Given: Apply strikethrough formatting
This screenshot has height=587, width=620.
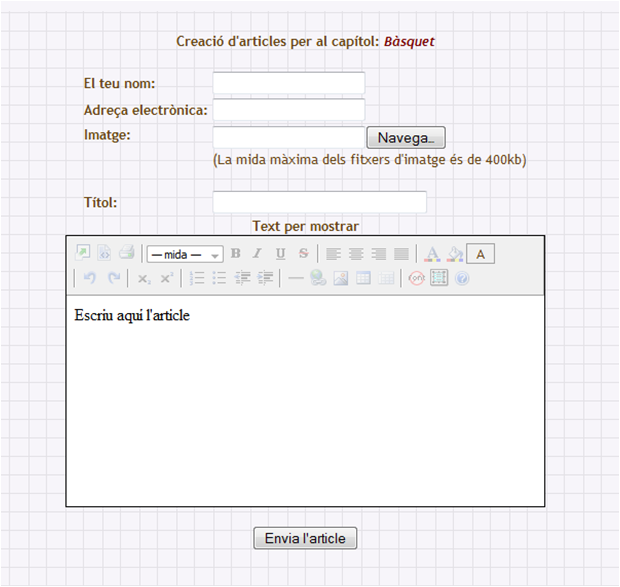Looking at the screenshot, I should (303, 254).
